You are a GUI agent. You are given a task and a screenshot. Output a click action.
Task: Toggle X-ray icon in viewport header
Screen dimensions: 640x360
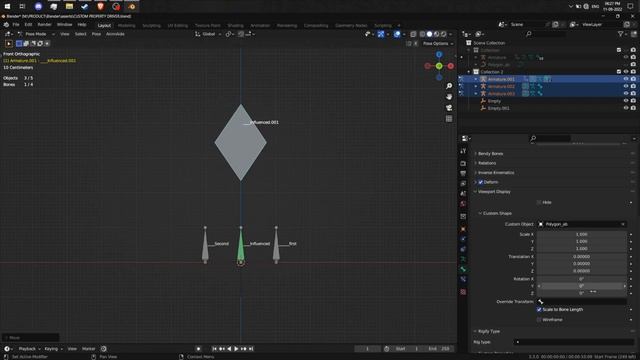pyautogui.click(x=413, y=34)
